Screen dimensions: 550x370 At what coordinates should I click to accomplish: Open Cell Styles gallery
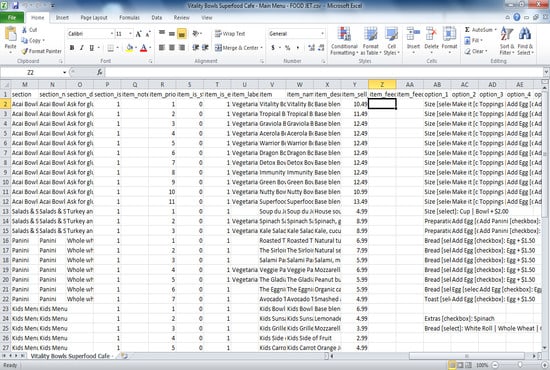click(x=391, y=41)
